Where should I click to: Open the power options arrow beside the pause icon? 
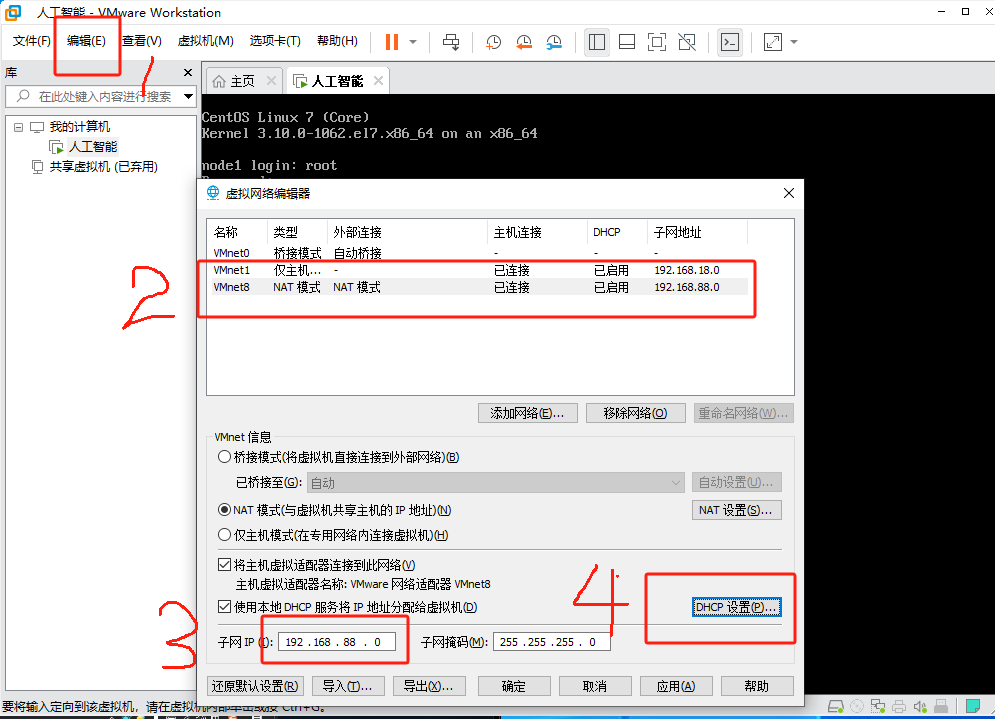tap(413, 42)
